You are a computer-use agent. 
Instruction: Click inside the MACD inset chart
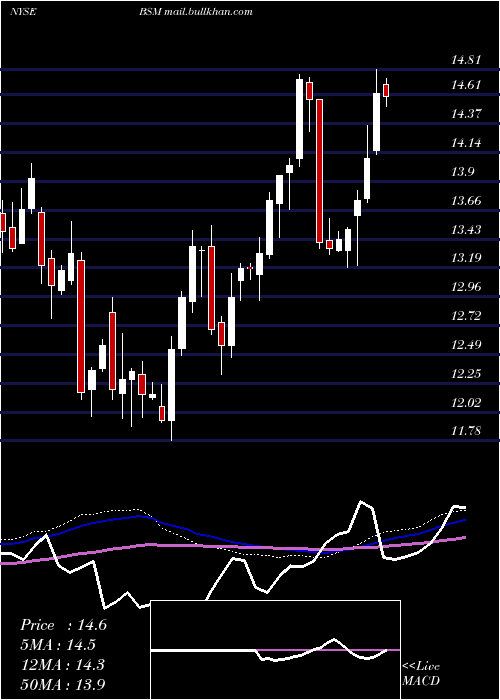(x=275, y=650)
